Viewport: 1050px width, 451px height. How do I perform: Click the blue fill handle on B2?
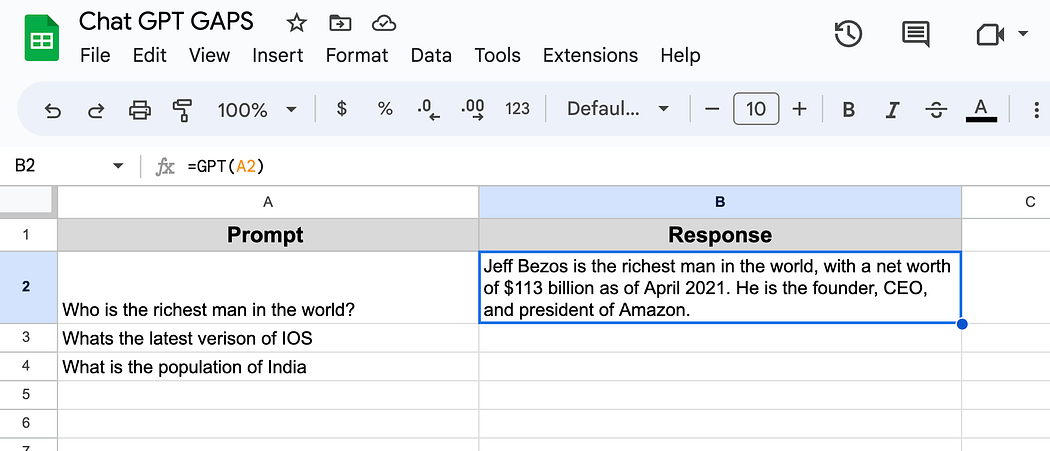point(962,324)
